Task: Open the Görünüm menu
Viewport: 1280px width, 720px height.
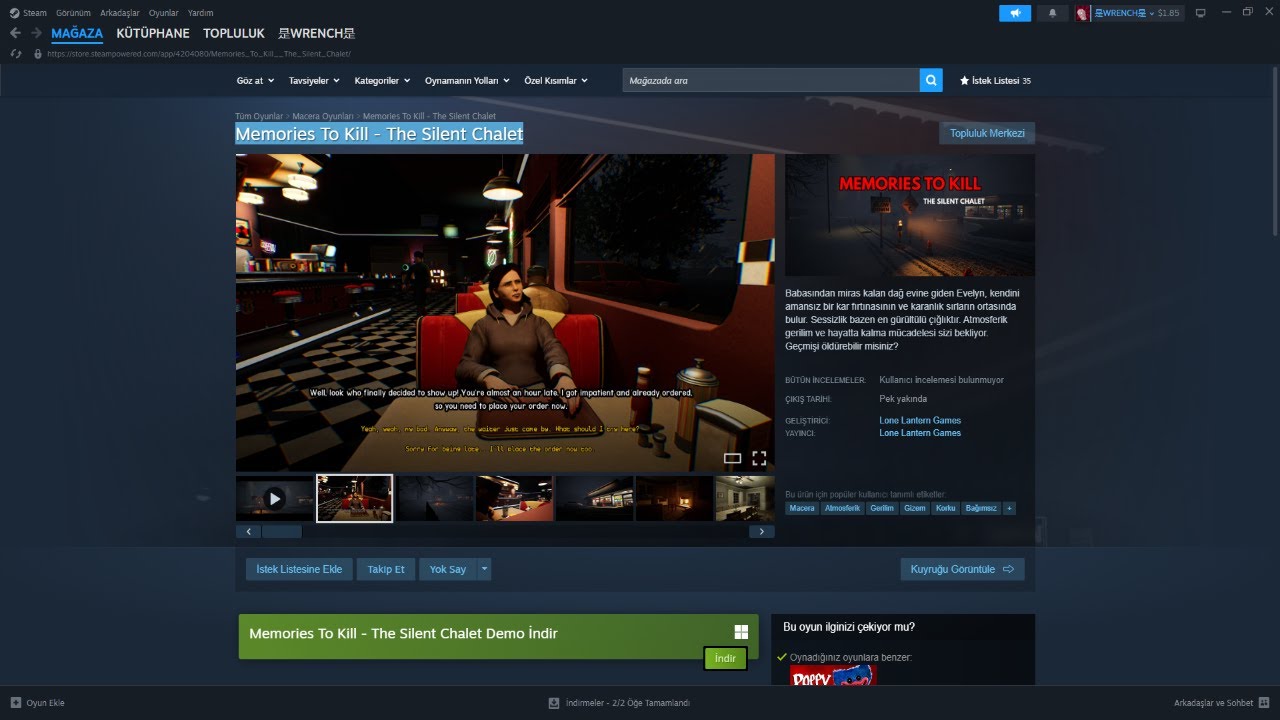Action: 73,13
